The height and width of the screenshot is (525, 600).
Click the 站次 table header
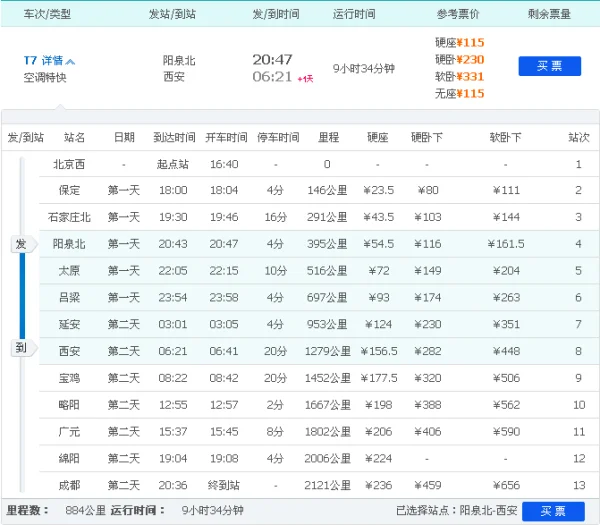579,137
